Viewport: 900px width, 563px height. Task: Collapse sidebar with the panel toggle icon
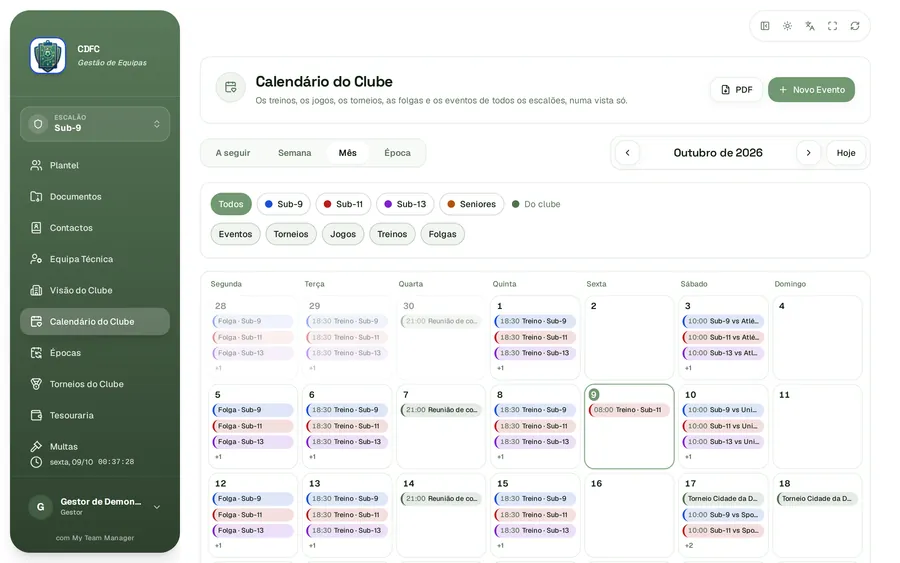tap(765, 26)
